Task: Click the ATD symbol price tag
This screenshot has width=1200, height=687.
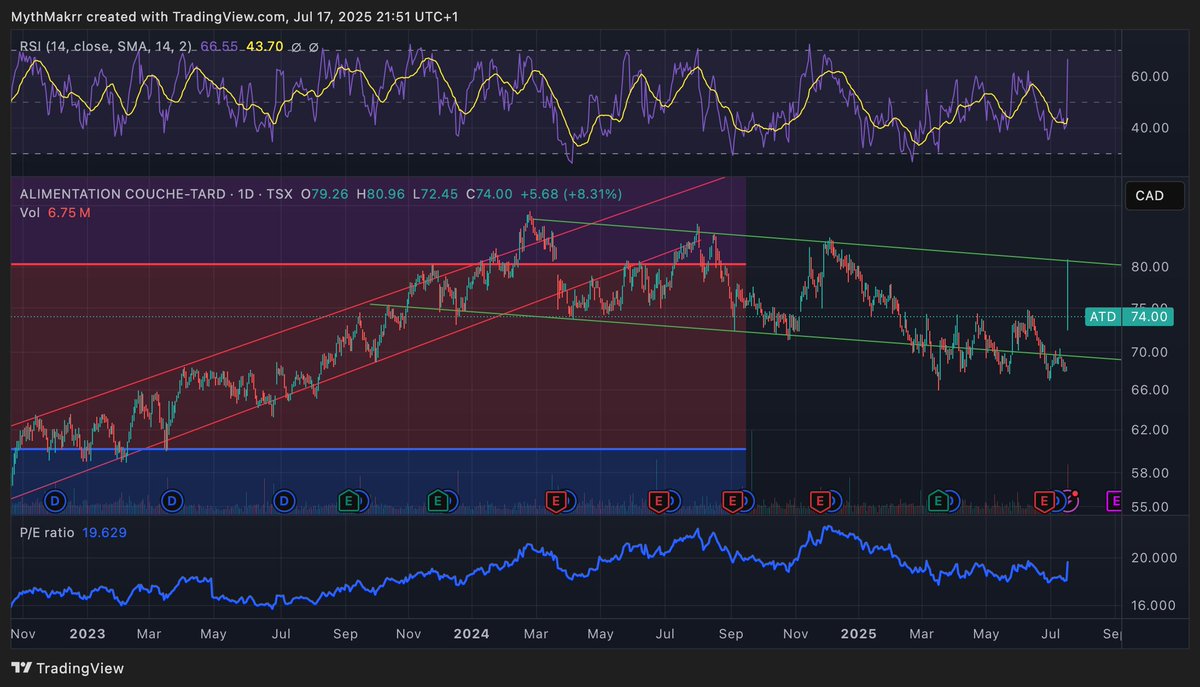Action: (x=1102, y=316)
